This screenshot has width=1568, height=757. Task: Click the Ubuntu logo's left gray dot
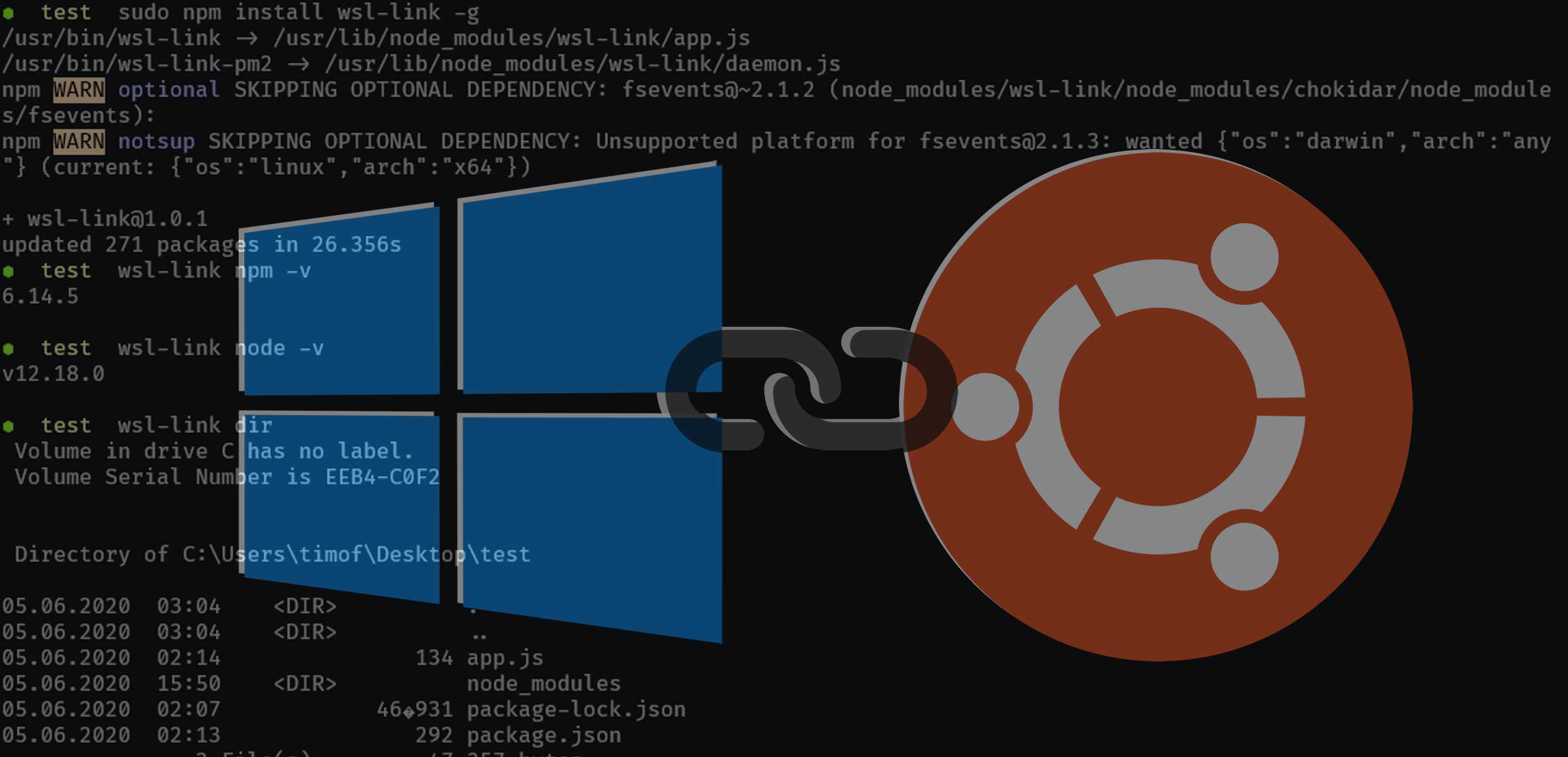[x=985, y=407]
